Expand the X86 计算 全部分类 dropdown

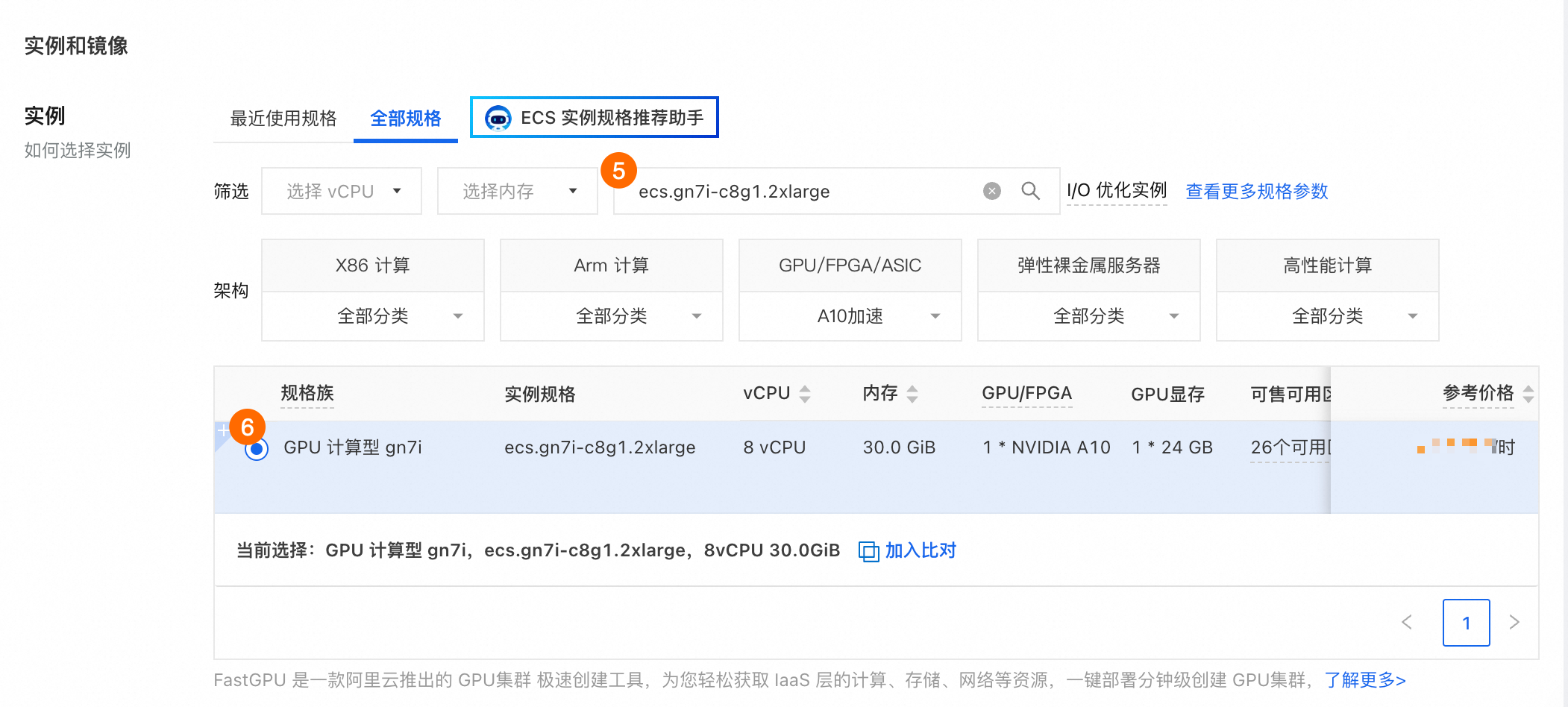coord(373,316)
